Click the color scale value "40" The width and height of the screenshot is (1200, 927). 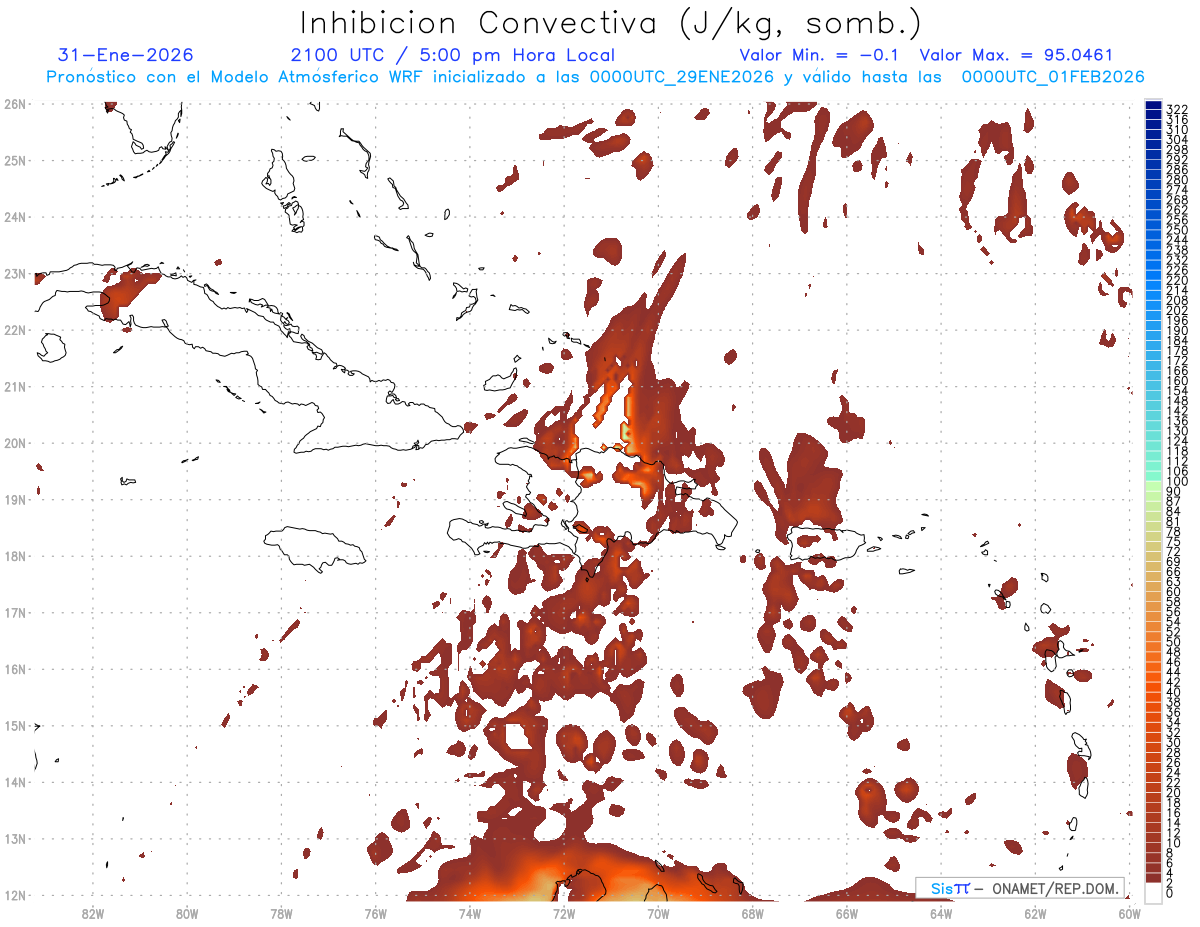[x=1174, y=692]
